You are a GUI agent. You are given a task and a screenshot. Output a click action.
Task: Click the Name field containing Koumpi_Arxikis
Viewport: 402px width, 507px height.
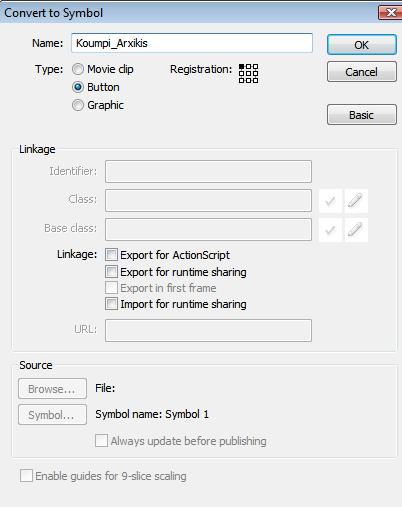(x=192, y=43)
